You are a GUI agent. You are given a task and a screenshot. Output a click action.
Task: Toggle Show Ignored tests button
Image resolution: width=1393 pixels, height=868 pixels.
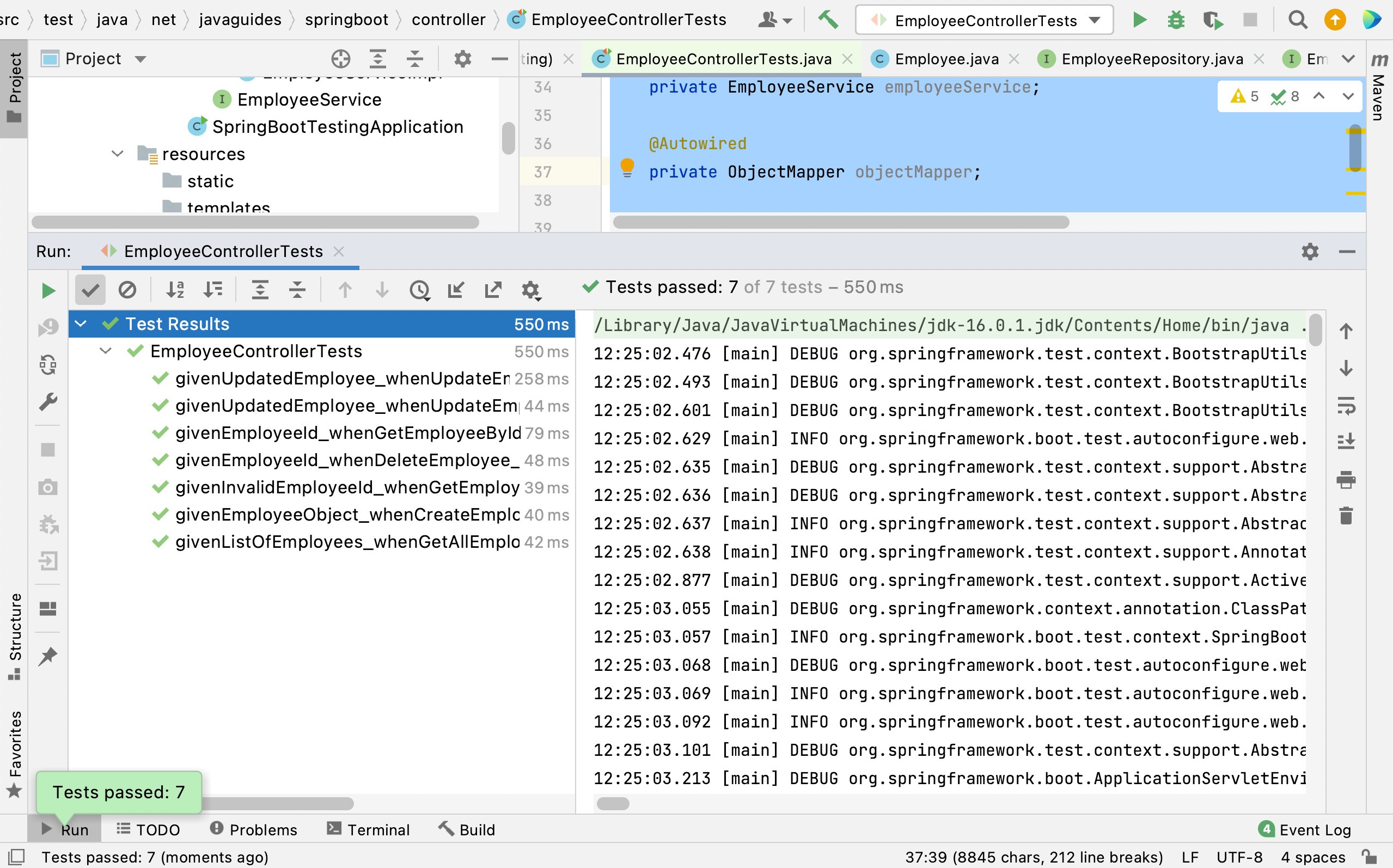(127, 290)
